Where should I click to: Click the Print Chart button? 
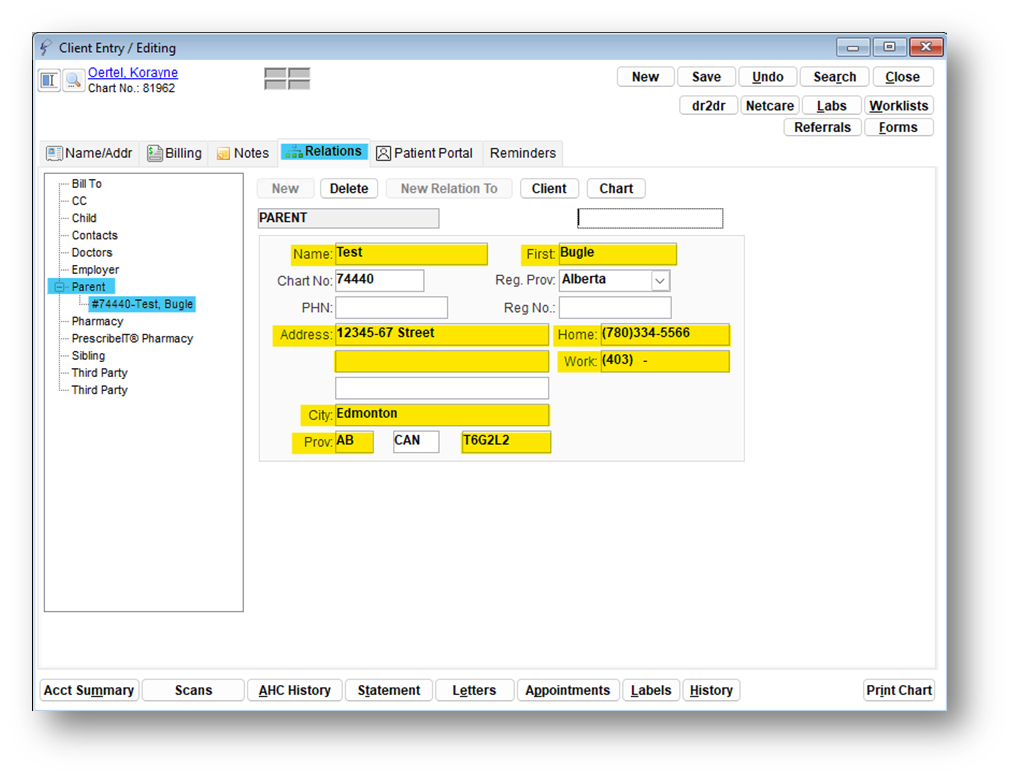tap(899, 690)
